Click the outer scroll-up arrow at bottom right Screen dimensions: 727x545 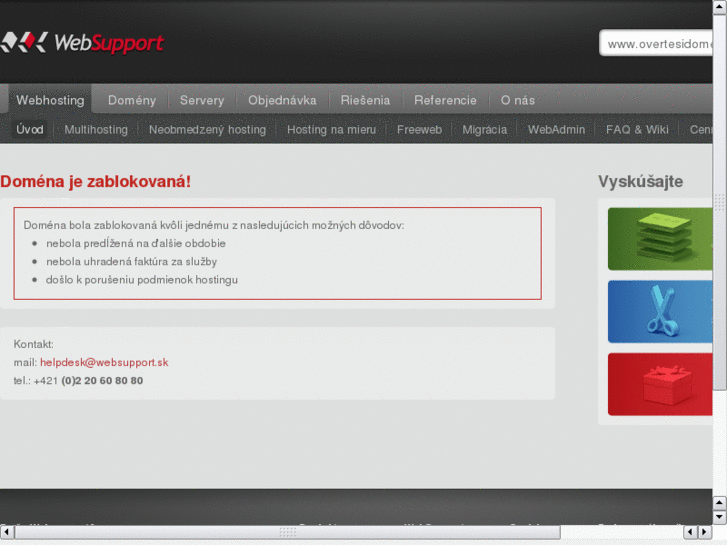pyautogui.click(x=720, y=503)
